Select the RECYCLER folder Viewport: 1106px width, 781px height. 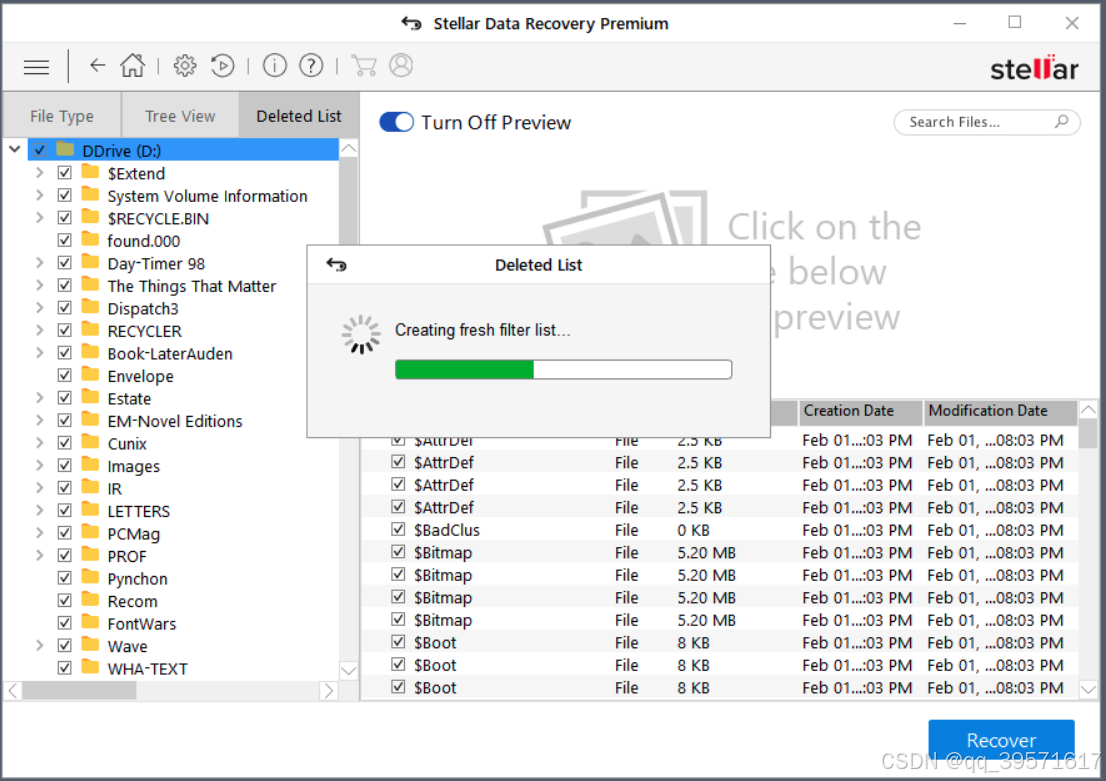145,331
